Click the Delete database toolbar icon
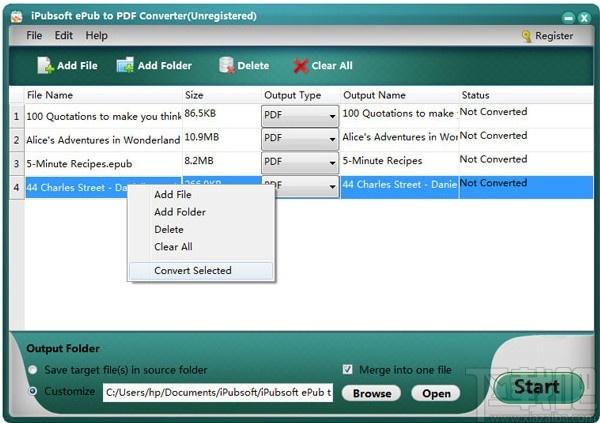The width and height of the screenshot is (600, 423). [227, 65]
